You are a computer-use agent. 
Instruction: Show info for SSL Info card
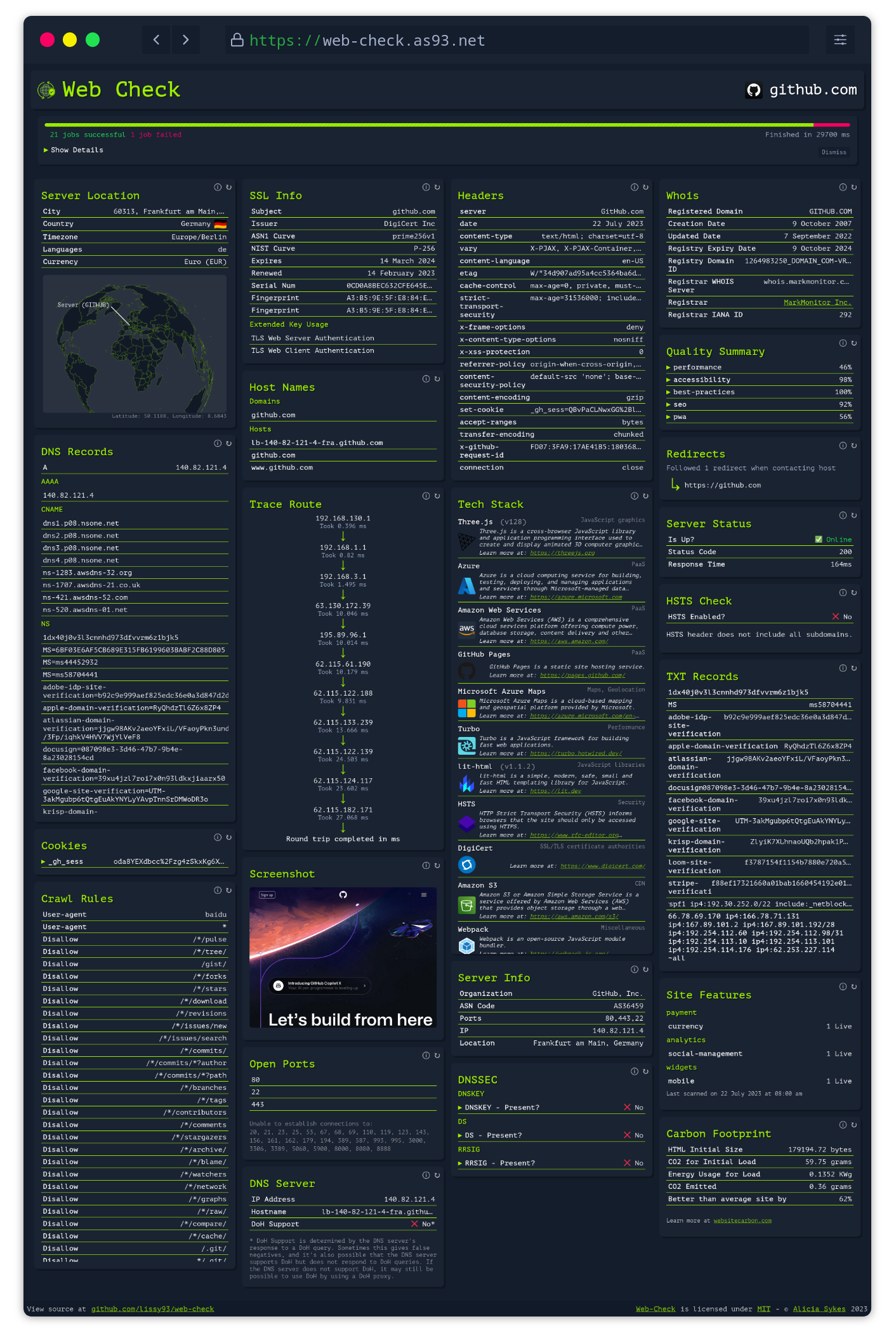point(426,187)
